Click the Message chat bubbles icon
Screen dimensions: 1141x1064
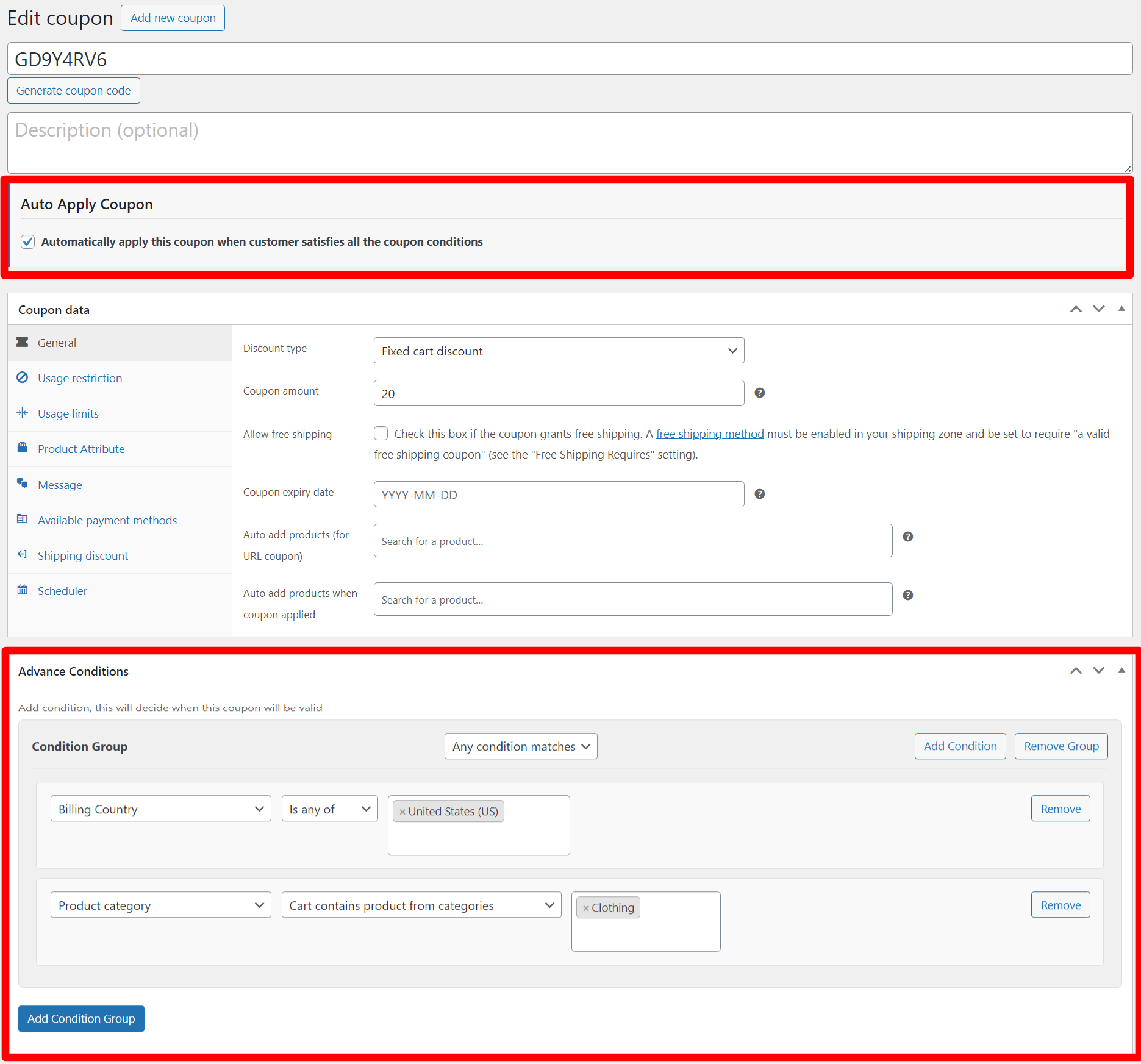click(x=23, y=484)
